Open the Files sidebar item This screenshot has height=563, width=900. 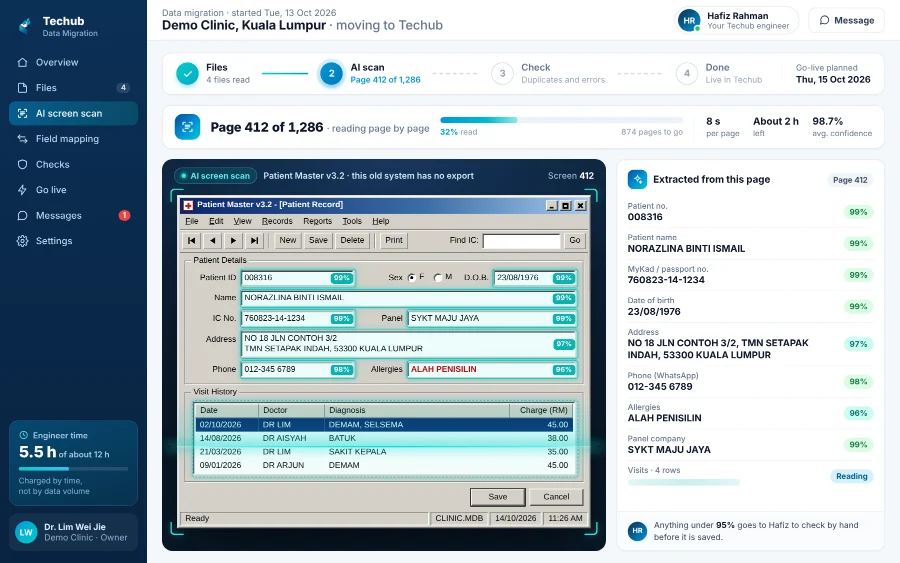pos(73,88)
